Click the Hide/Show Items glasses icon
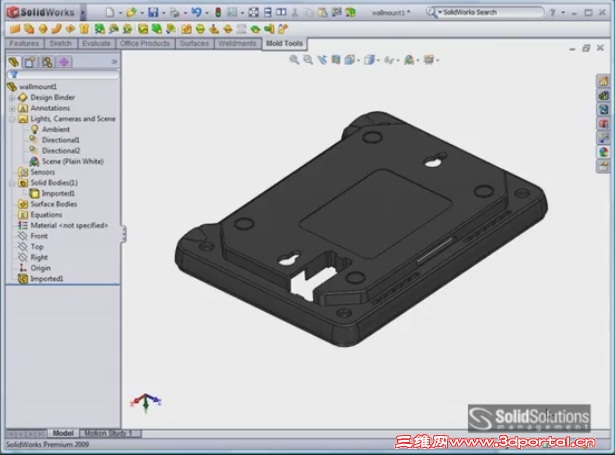The width and height of the screenshot is (615, 455). point(389,60)
